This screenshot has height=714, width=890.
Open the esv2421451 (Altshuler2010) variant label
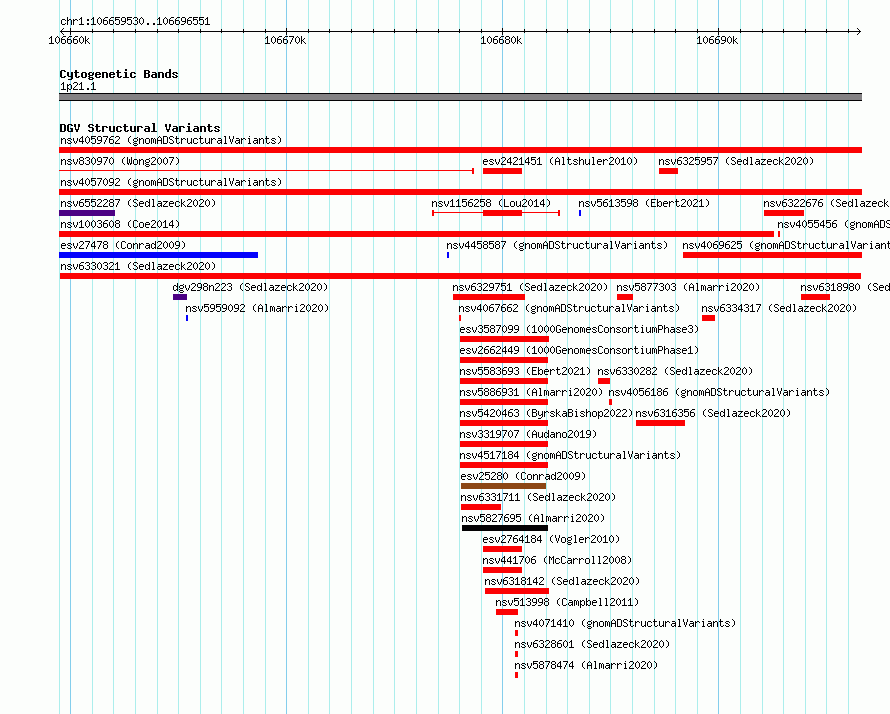[560, 161]
